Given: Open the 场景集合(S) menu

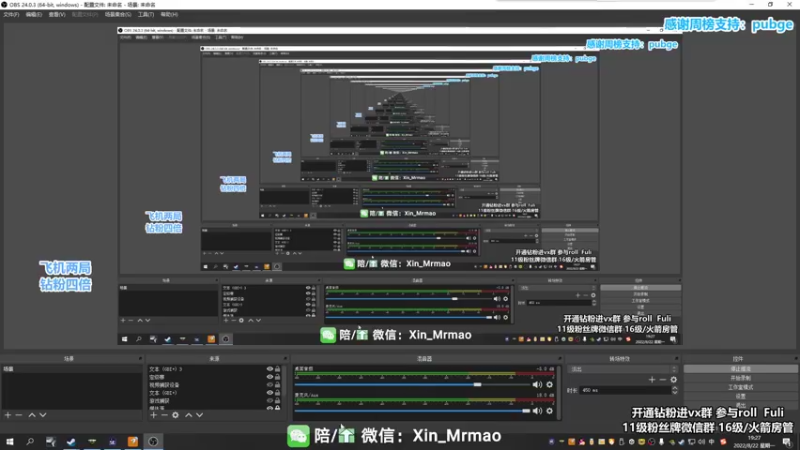Looking at the screenshot, I should click(118, 14).
